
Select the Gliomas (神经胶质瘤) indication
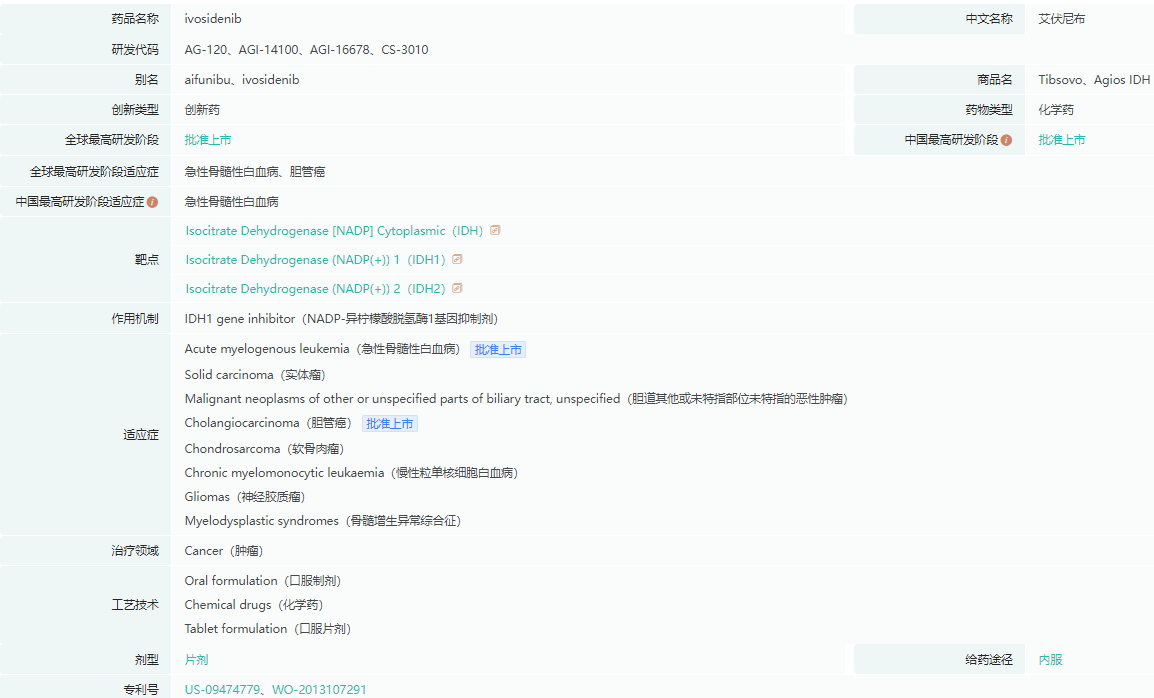coord(244,497)
